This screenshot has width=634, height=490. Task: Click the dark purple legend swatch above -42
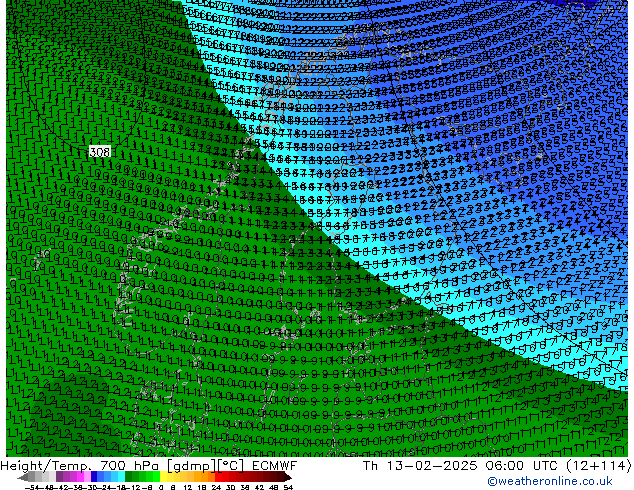click(59, 477)
